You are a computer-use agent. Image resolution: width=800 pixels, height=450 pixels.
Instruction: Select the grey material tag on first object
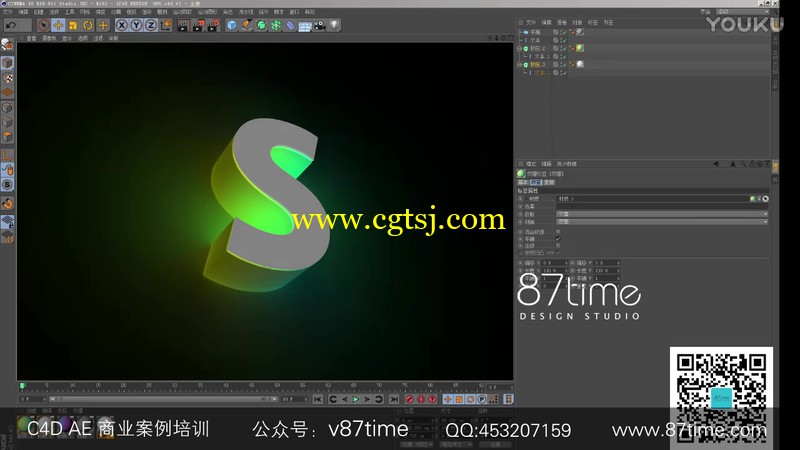coord(580,32)
